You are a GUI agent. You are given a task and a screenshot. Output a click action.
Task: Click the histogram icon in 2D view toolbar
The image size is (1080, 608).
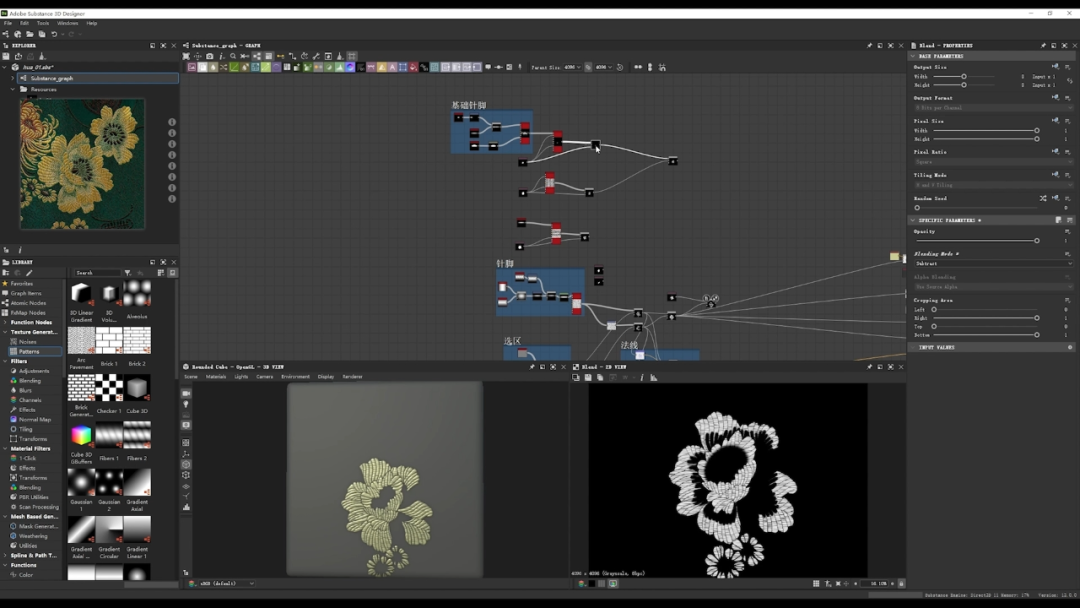pyautogui.click(x=654, y=377)
